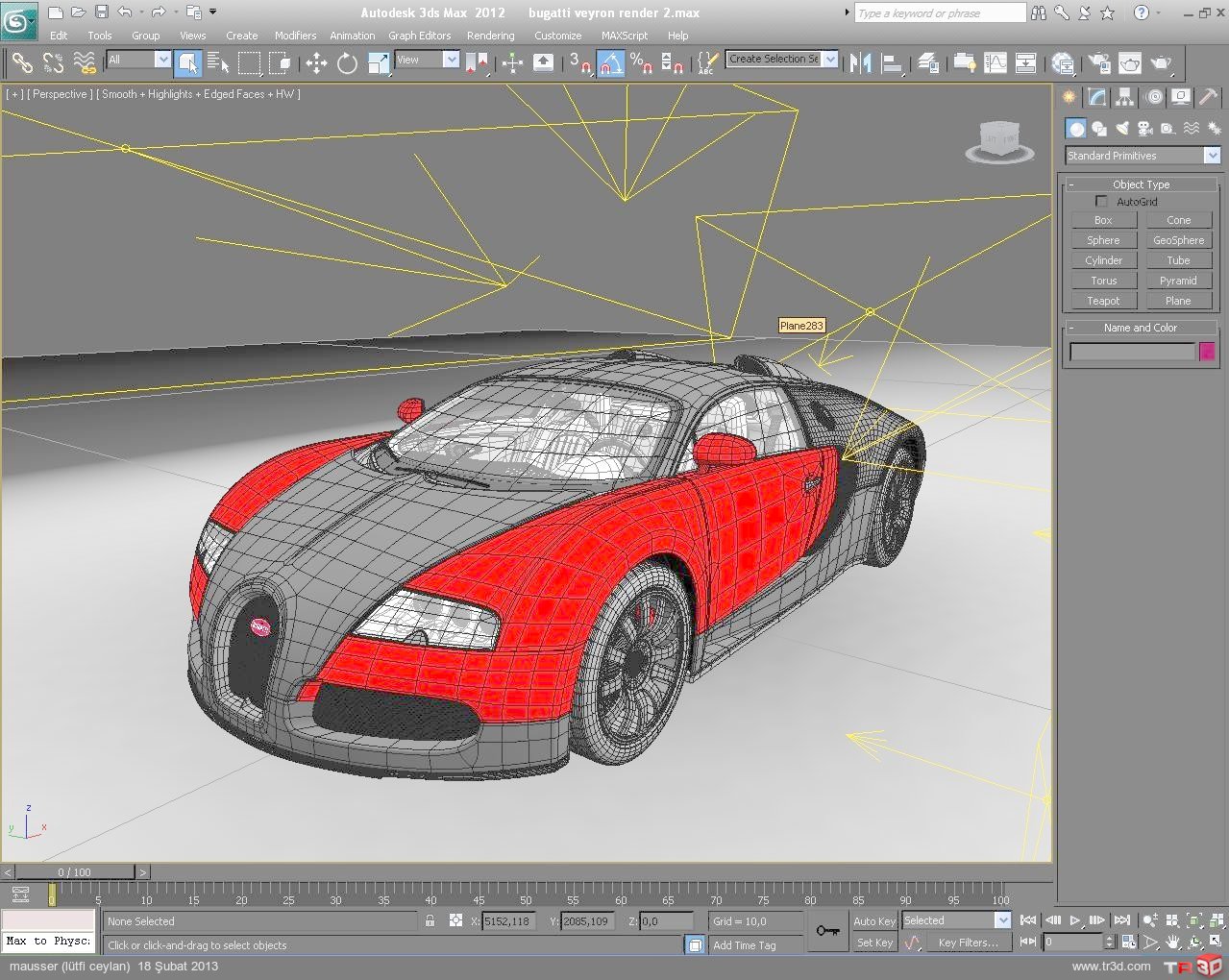This screenshot has height=980, width=1229.
Task: Open the Edit menu
Action: pyautogui.click(x=59, y=36)
